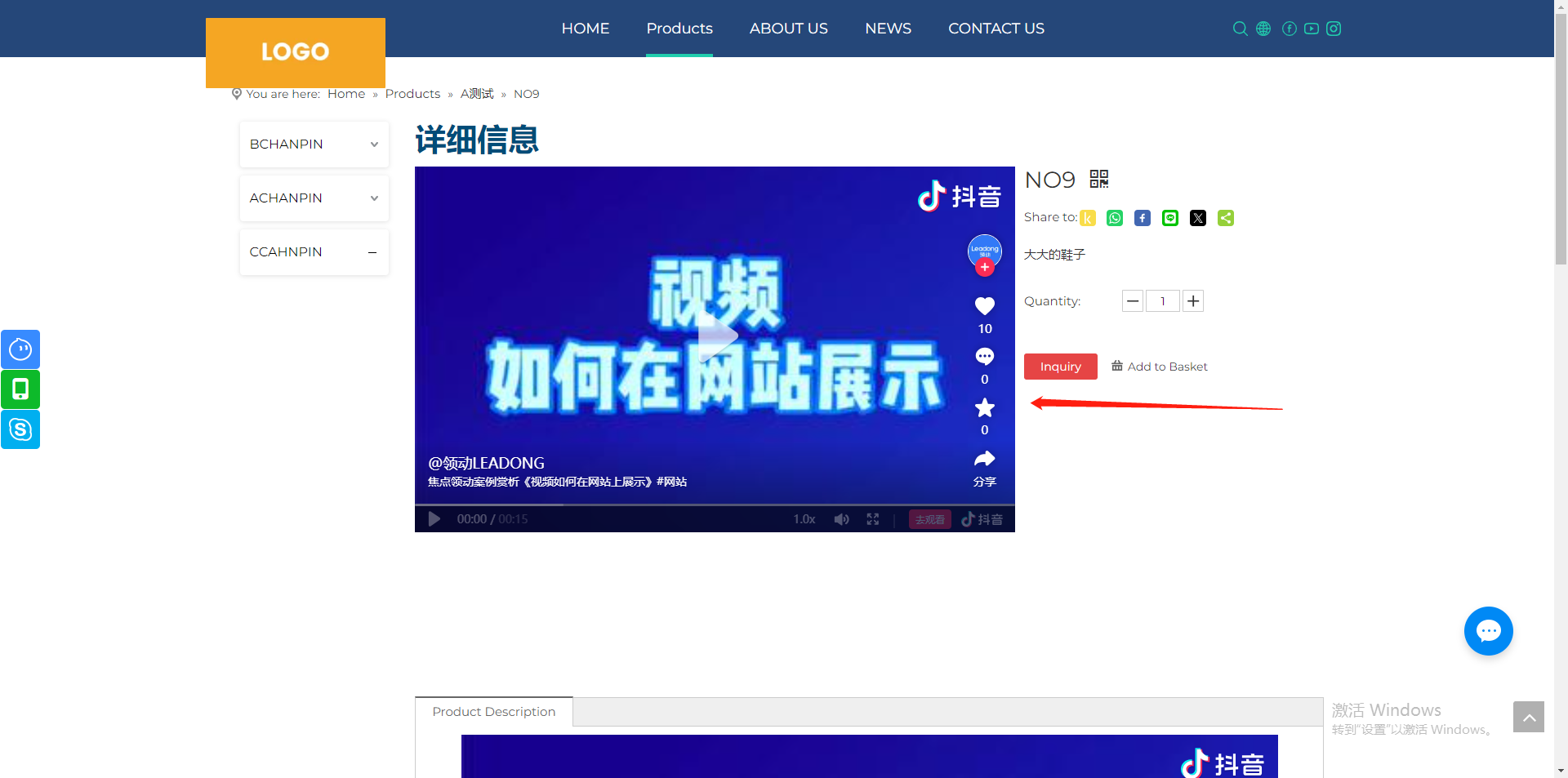The width and height of the screenshot is (1568, 778).
Task: Follow the Home breadcrumb link
Action: (x=345, y=93)
